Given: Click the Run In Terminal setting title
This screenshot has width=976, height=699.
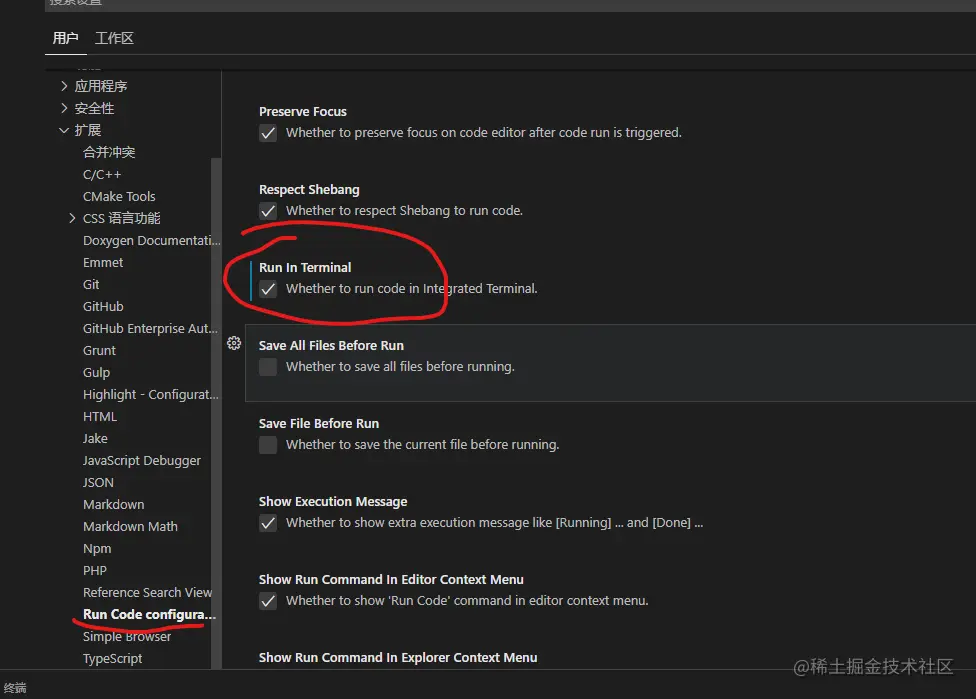Looking at the screenshot, I should coord(305,267).
